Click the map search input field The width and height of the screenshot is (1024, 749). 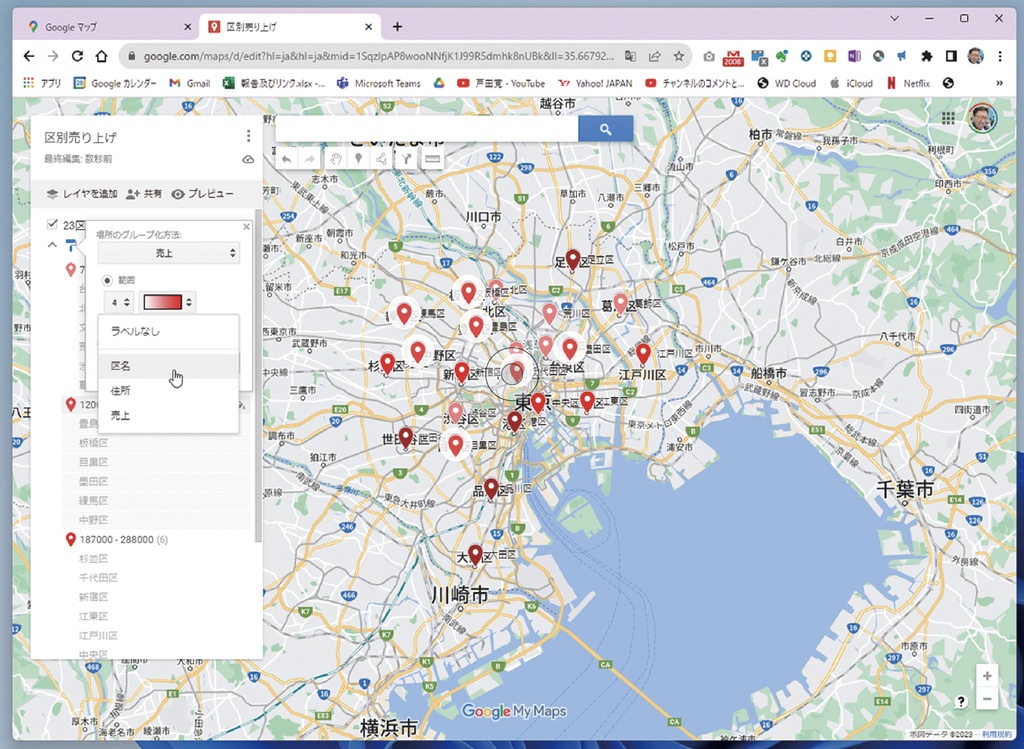pos(427,129)
